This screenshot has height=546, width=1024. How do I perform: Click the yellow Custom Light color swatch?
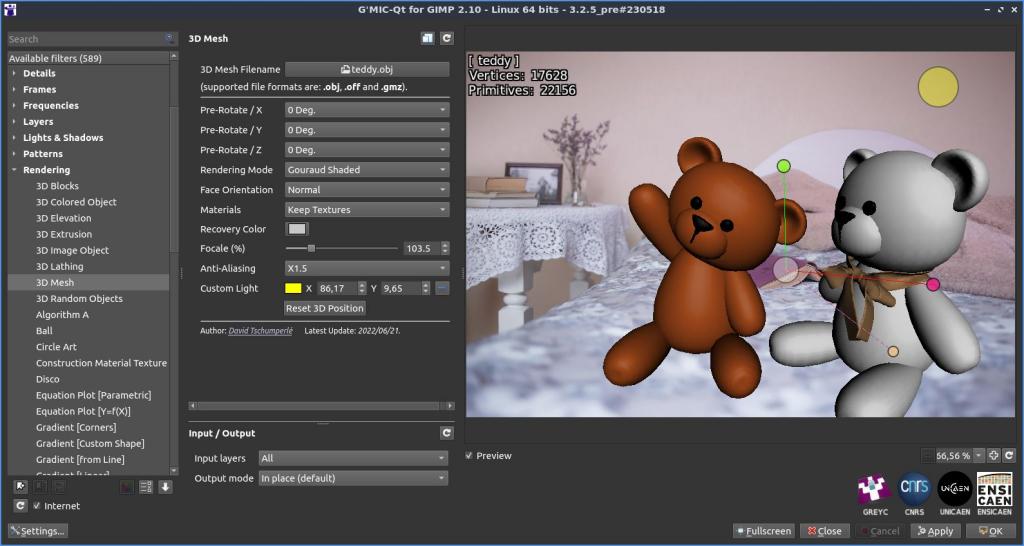click(293, 288)
